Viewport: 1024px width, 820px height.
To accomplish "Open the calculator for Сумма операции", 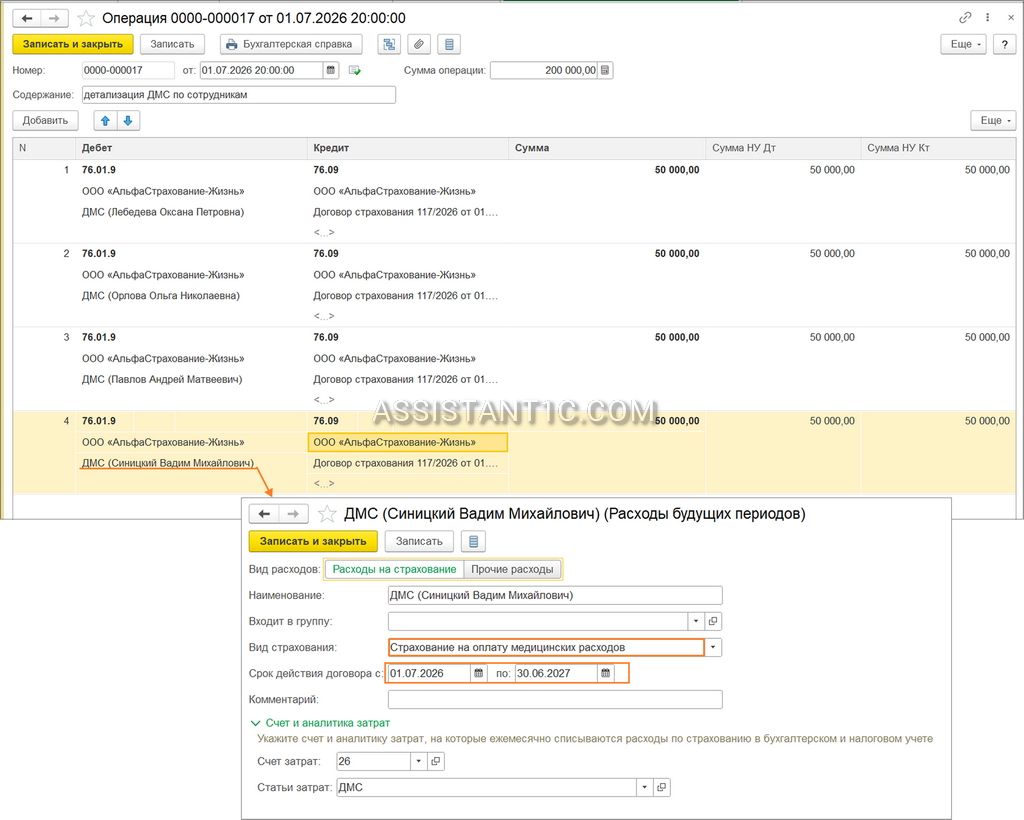I will [x=605, y=70].
